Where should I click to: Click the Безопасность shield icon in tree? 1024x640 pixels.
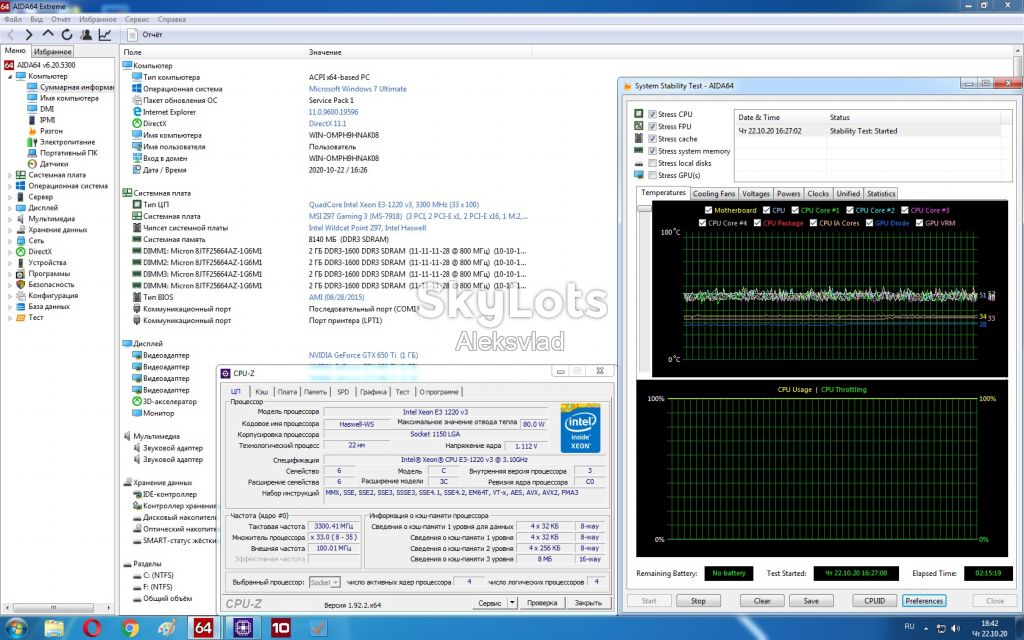pyautogui.click(x=21, y=284)
